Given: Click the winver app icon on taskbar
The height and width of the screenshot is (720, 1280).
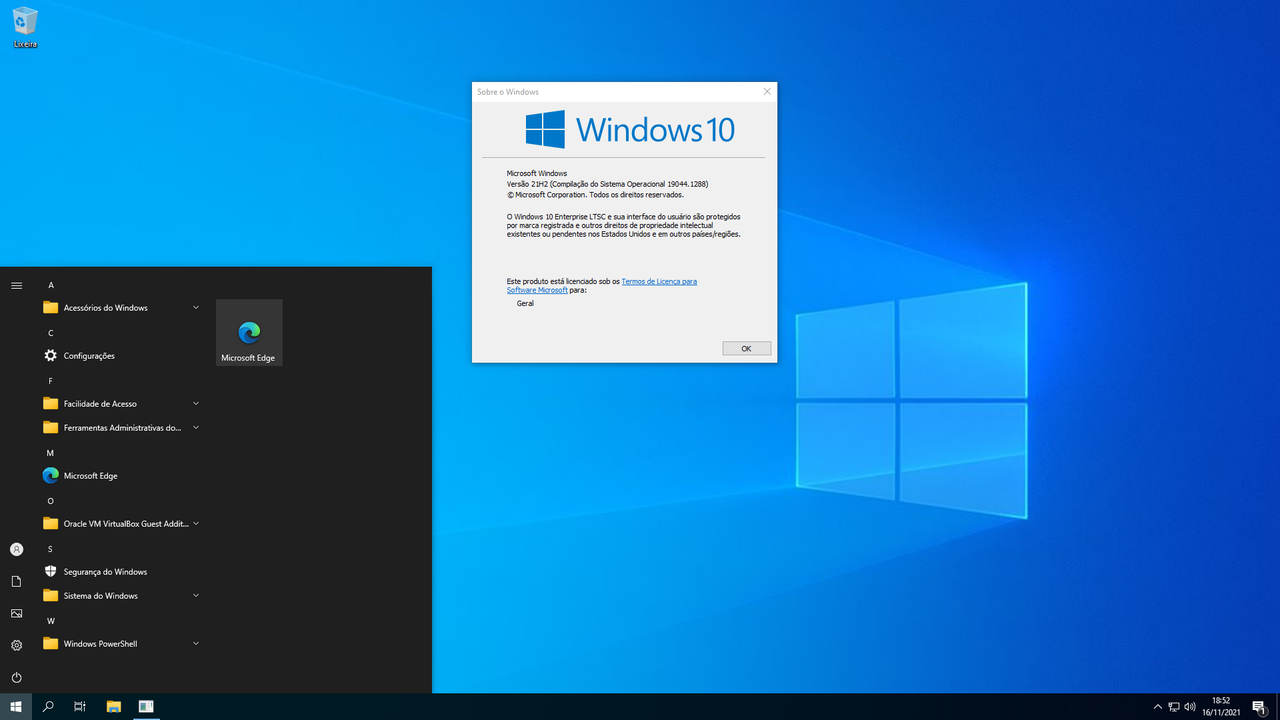Looking at the screenshot, I should pyautogui.click(x=146, y=707).
